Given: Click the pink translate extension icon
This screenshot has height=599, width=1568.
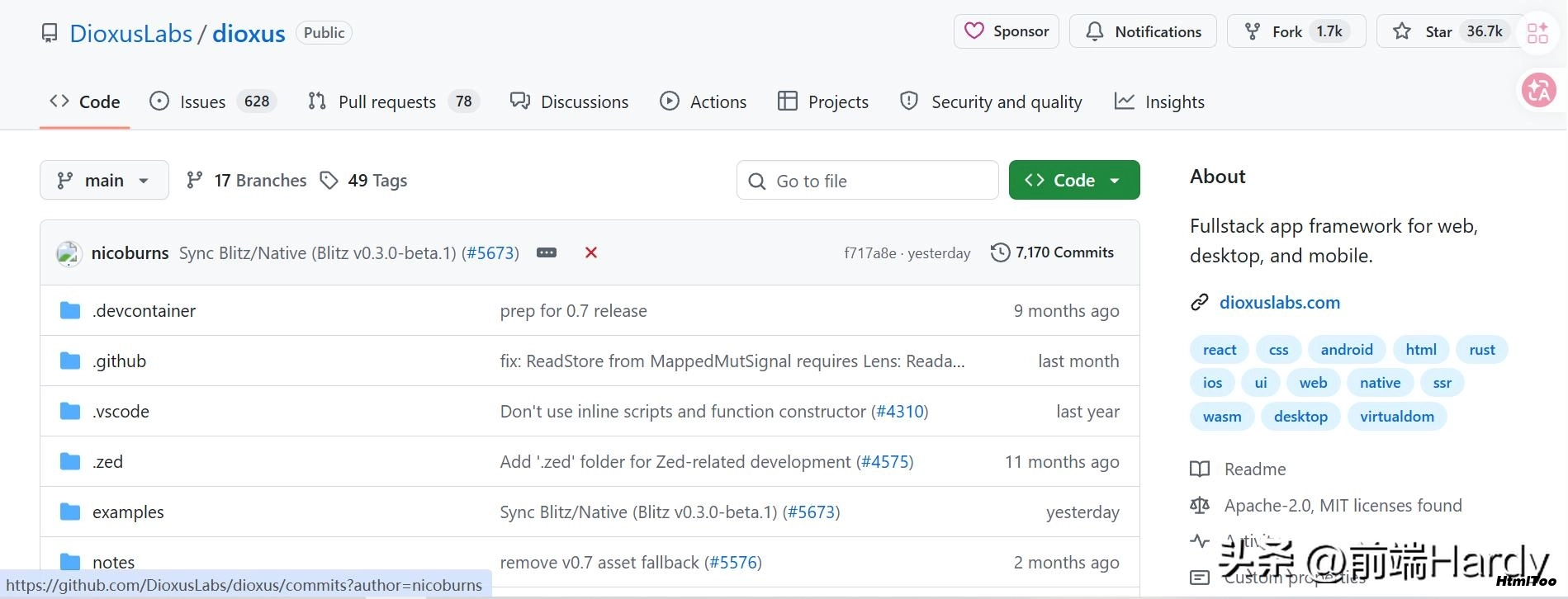Looking at the screenshot, I should click(1539, 90).
